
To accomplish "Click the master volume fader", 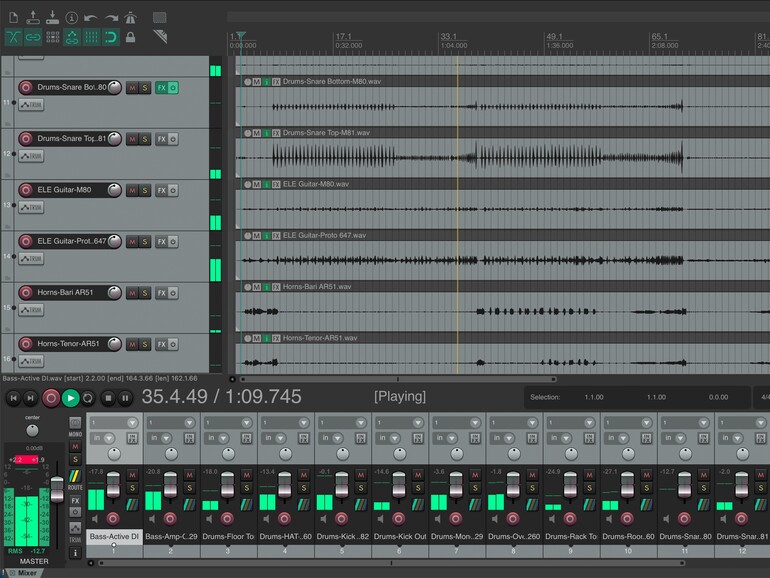I will 57,489.
